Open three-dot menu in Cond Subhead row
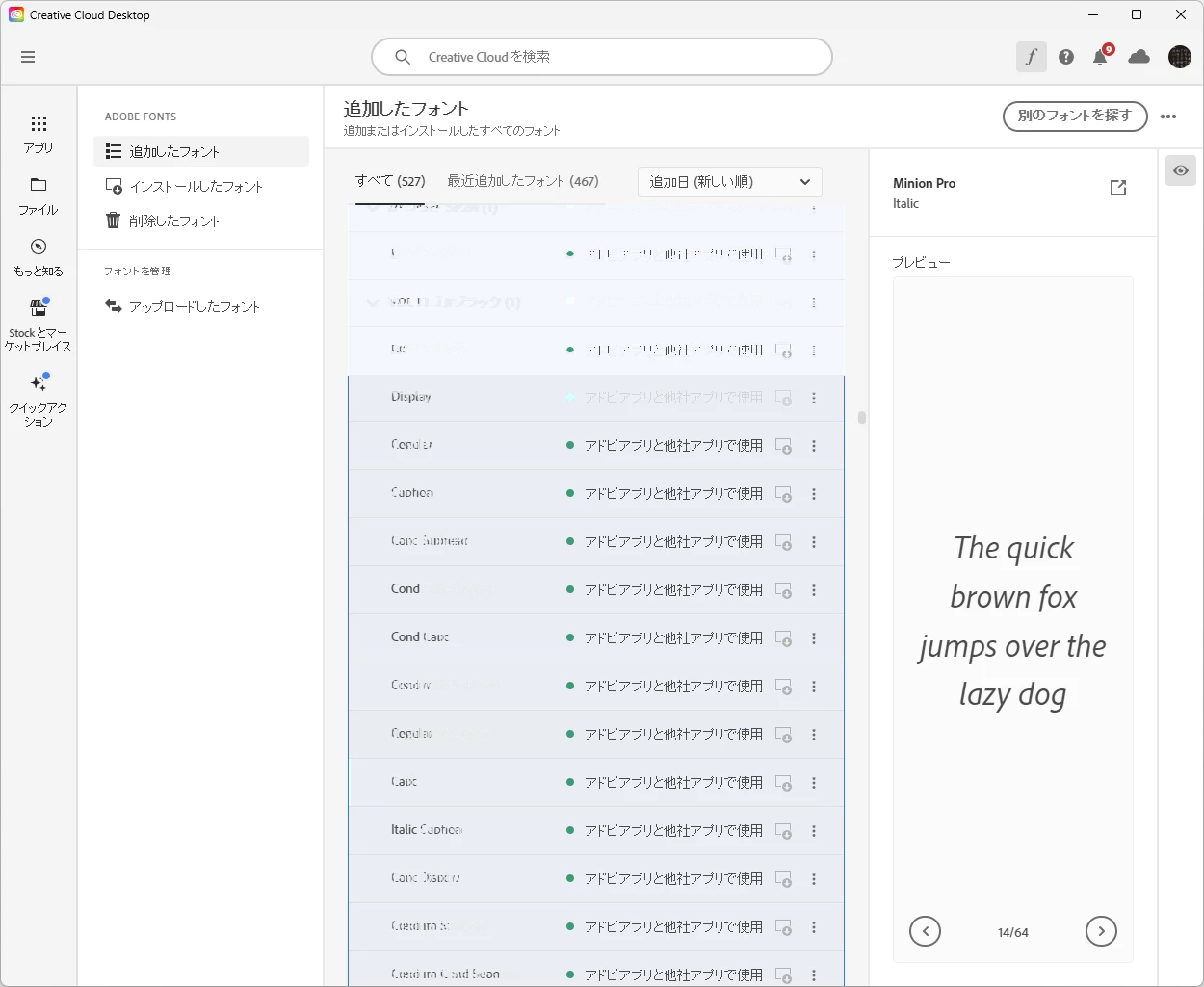This screenshot has height=987, width=1204. (x=814, y=542)
